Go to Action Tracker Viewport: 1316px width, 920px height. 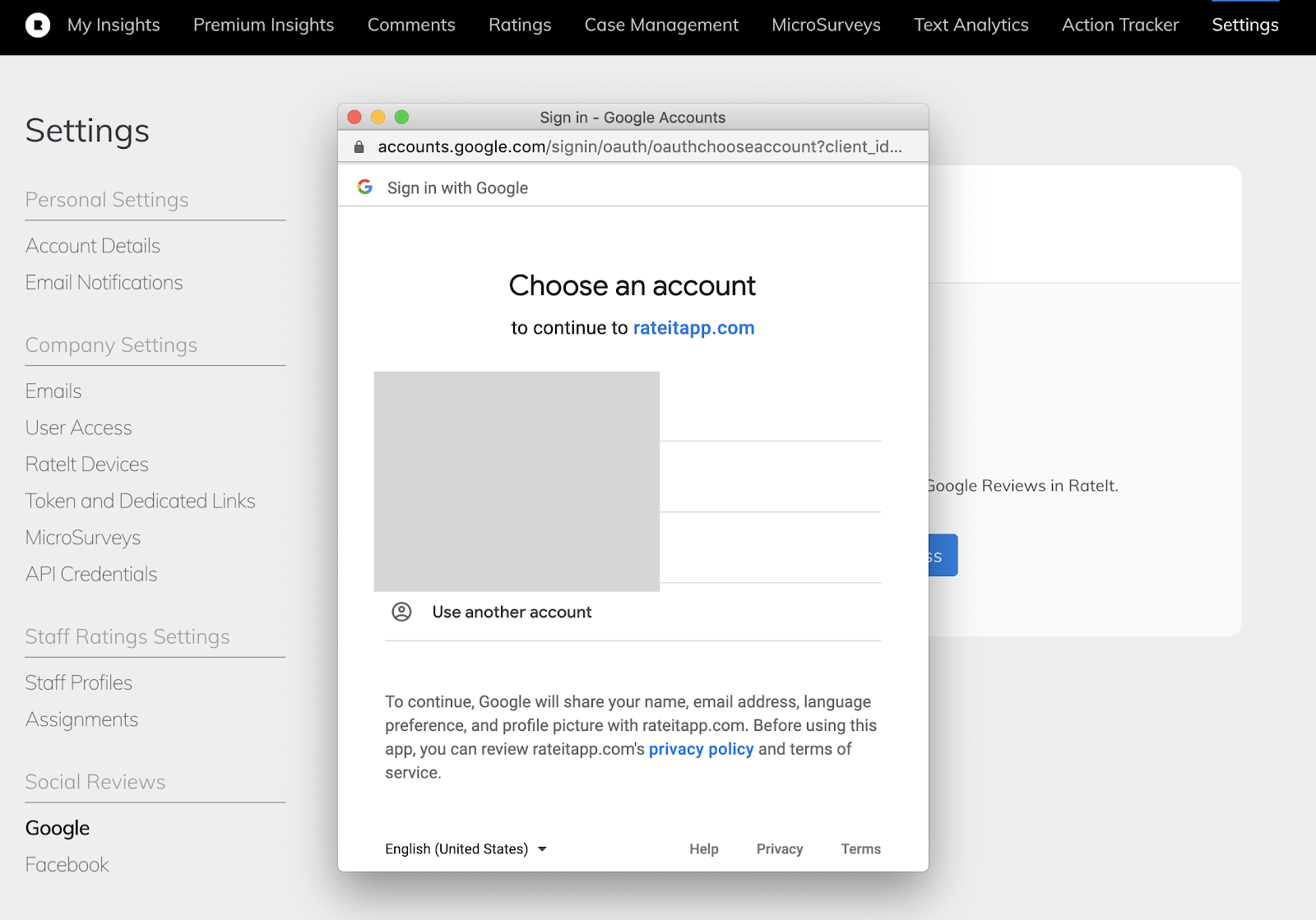1120,25
